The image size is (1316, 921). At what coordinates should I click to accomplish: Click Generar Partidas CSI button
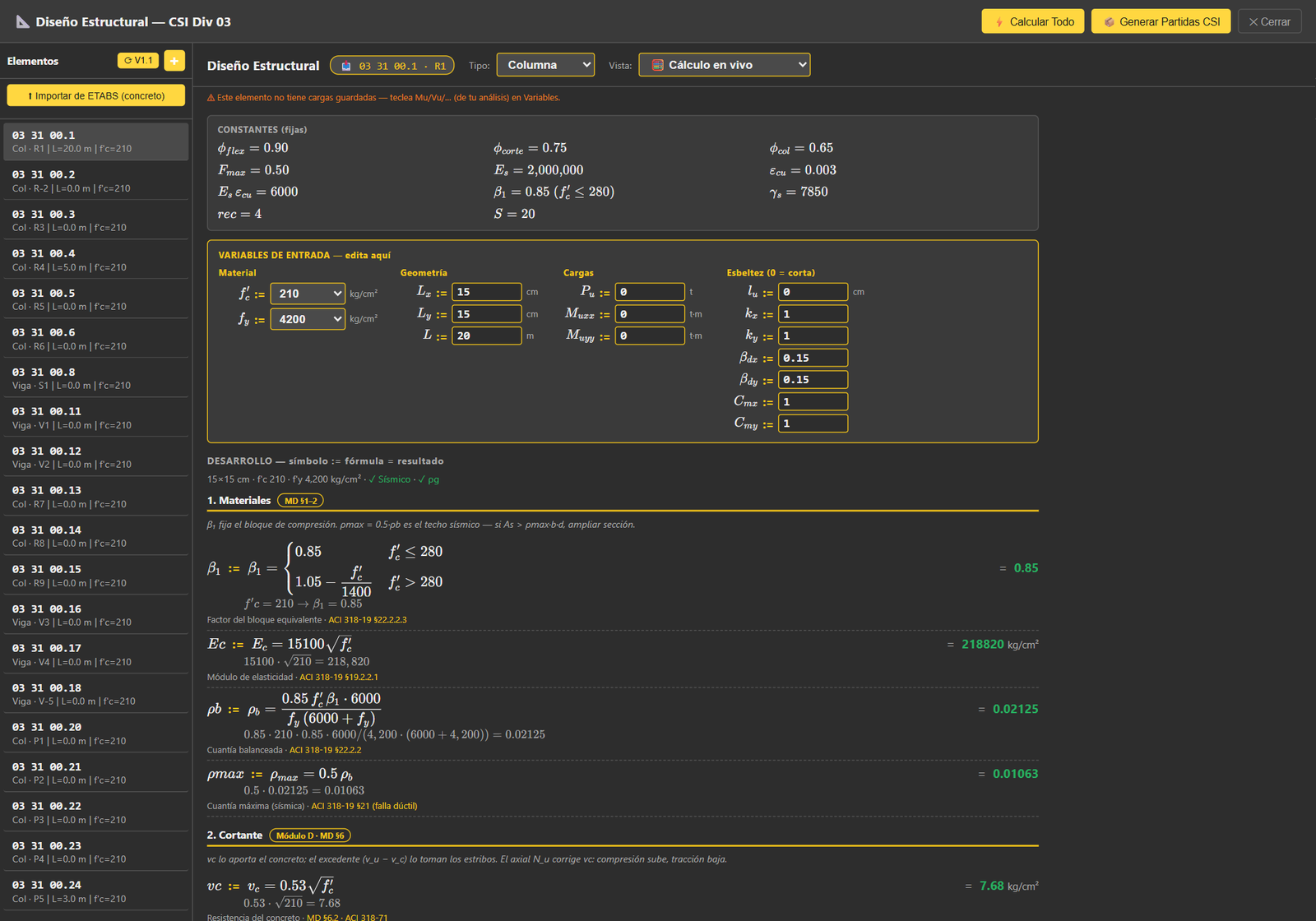click(1161, 21)
